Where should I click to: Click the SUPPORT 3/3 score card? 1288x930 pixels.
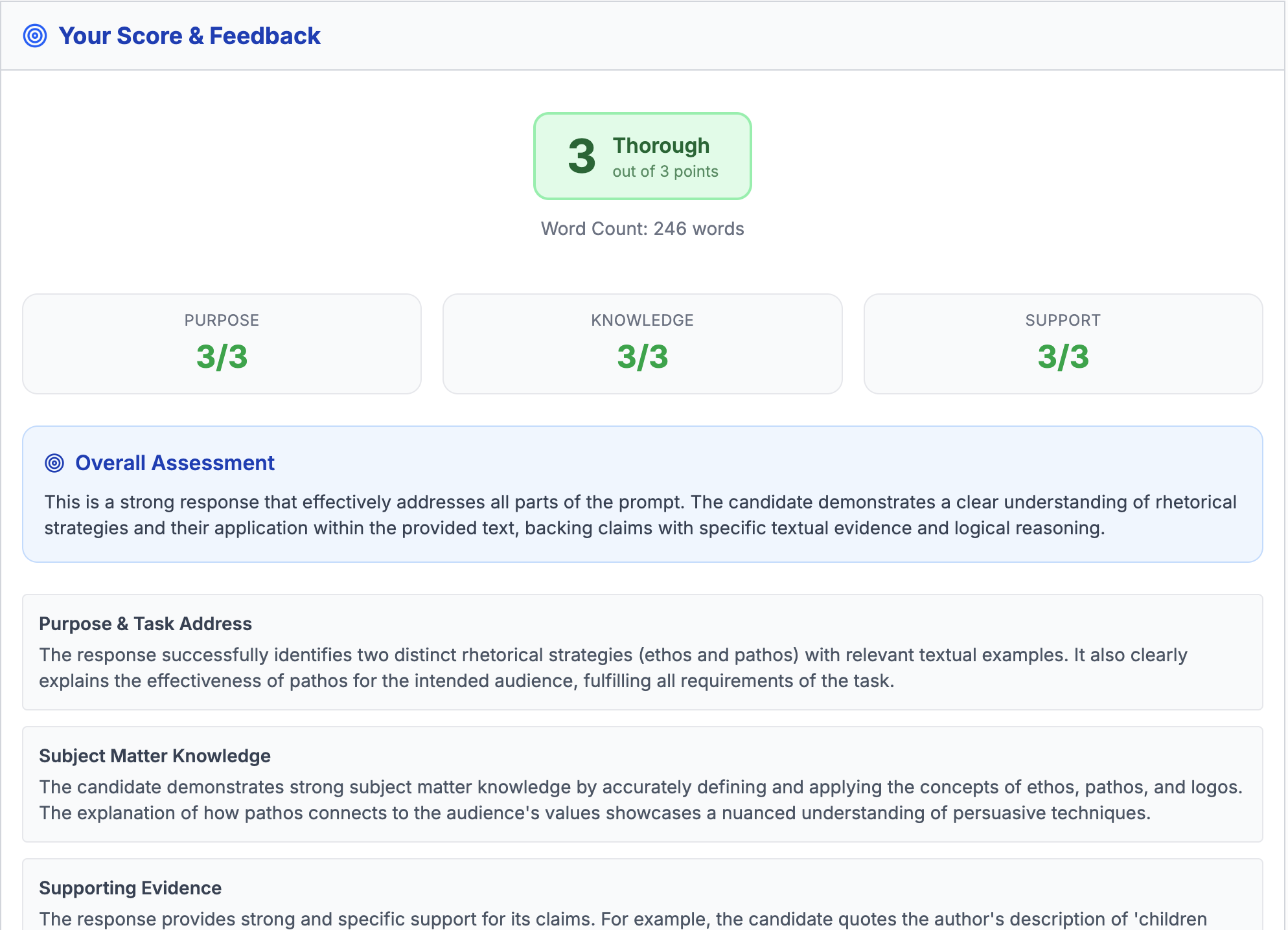pyautogui.click(x=1062, y=343)
